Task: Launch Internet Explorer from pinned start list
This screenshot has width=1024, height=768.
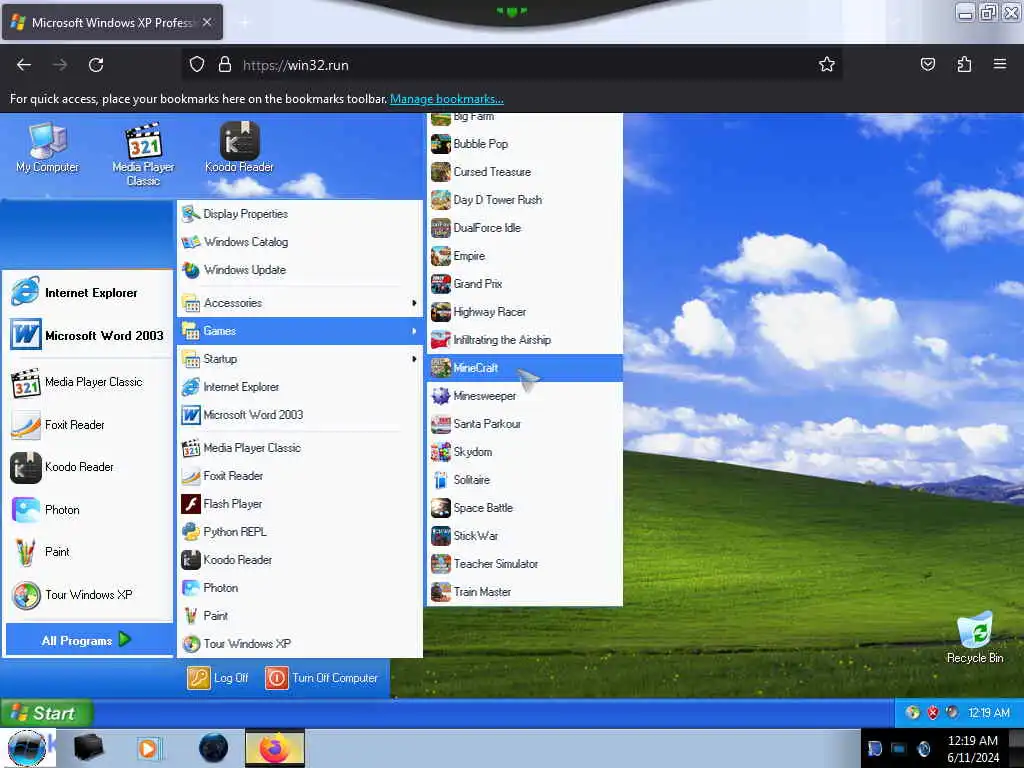Action: (x=88, y=293)
